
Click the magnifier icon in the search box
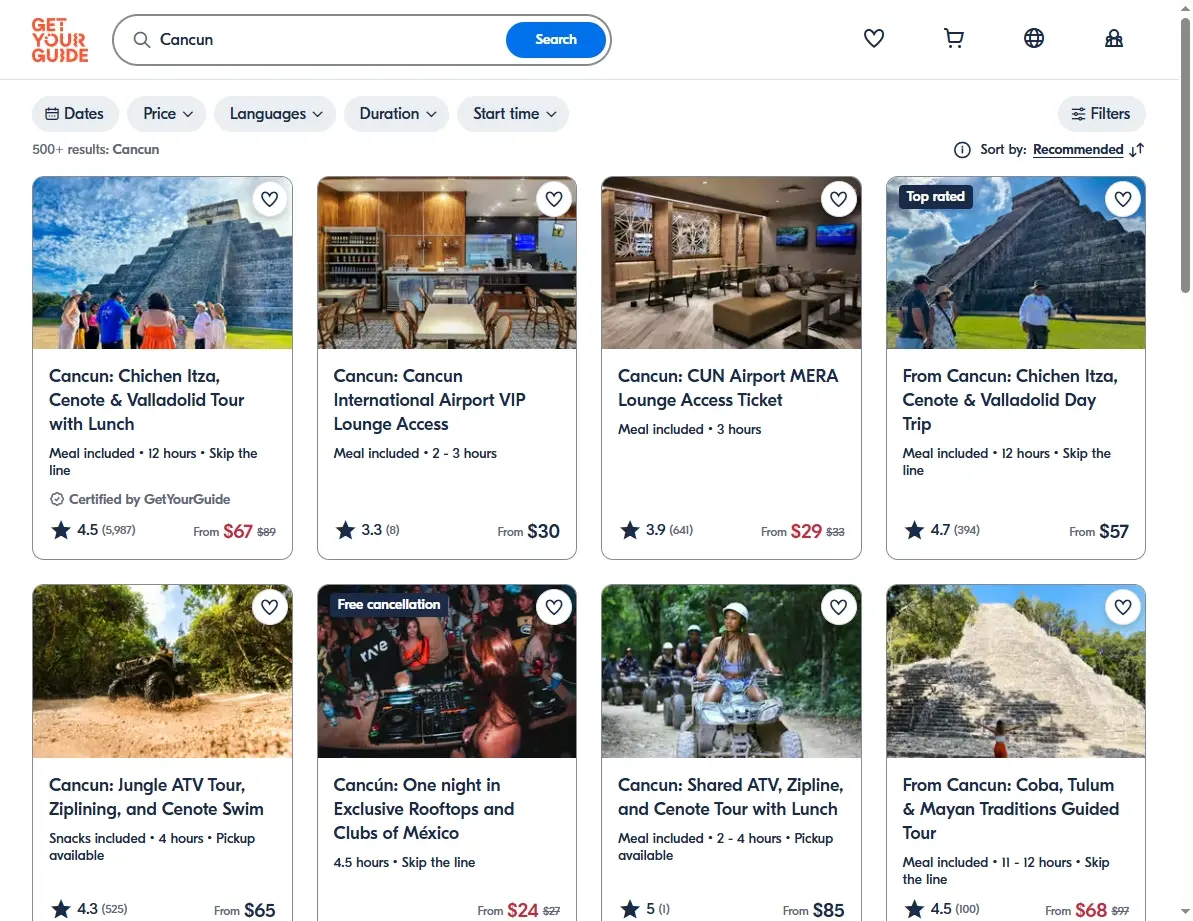click(142, 40)
